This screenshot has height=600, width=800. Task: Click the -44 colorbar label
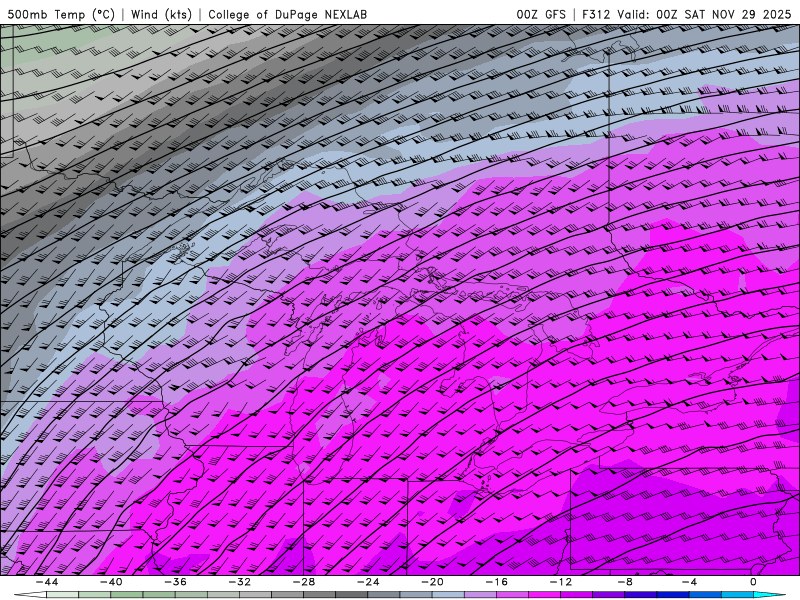coord(47,582)
